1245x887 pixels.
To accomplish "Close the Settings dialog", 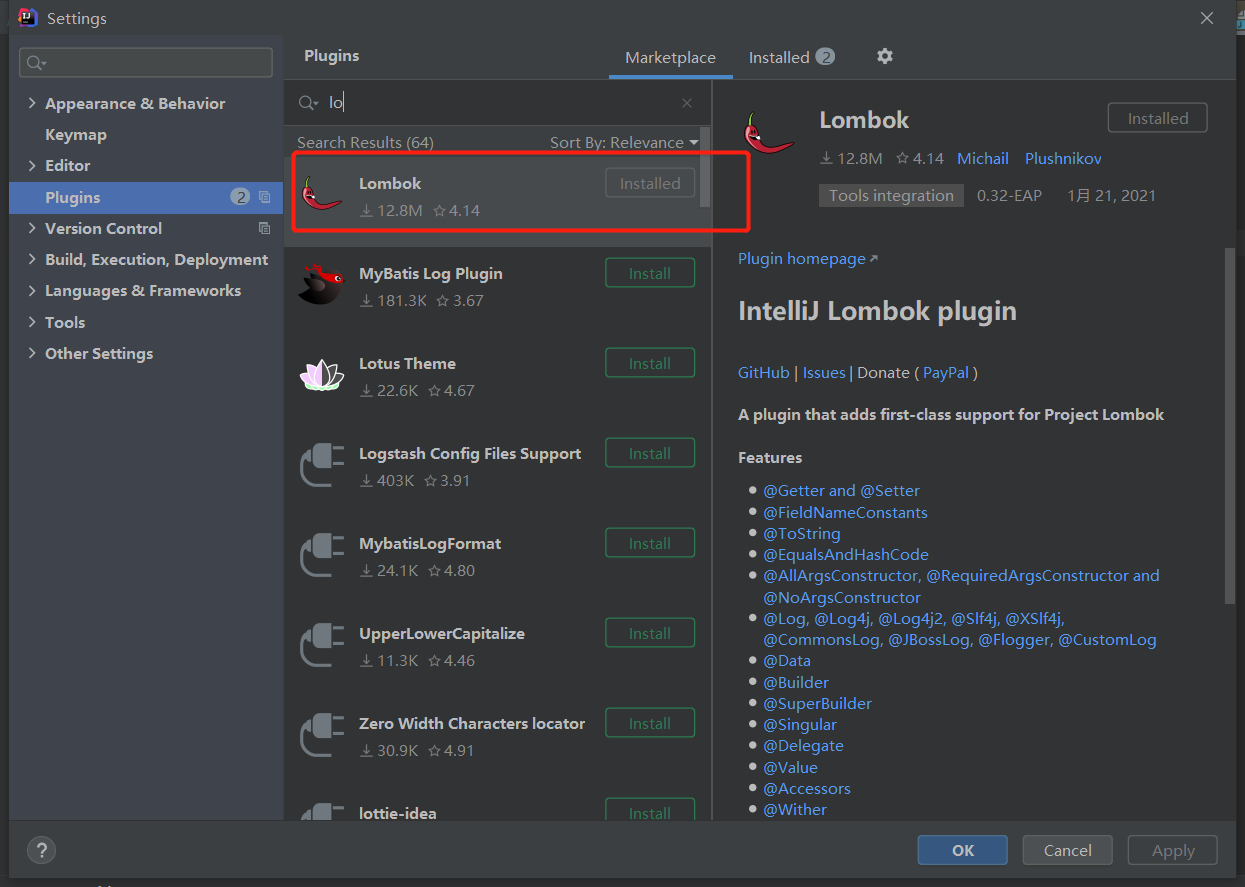I will click(1207, 18).
